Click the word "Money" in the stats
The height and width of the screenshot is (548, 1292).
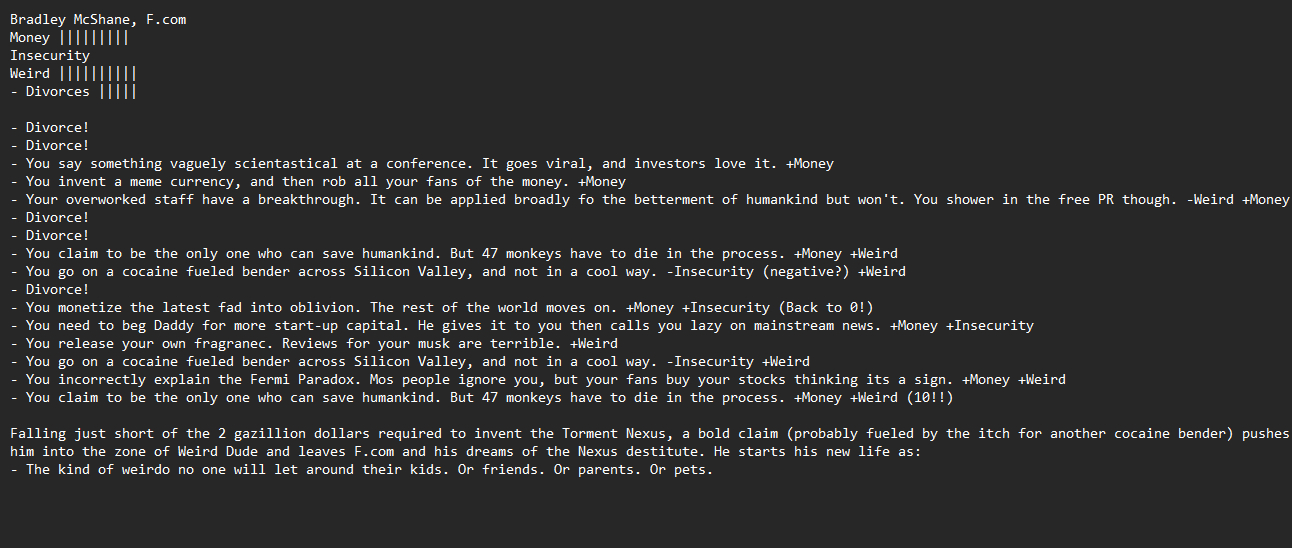[x=30, y=38]
